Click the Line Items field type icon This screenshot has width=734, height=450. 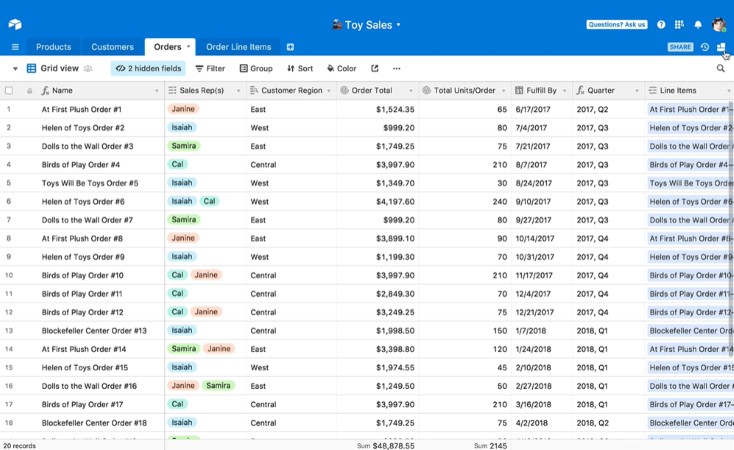(x=653, y=90)
